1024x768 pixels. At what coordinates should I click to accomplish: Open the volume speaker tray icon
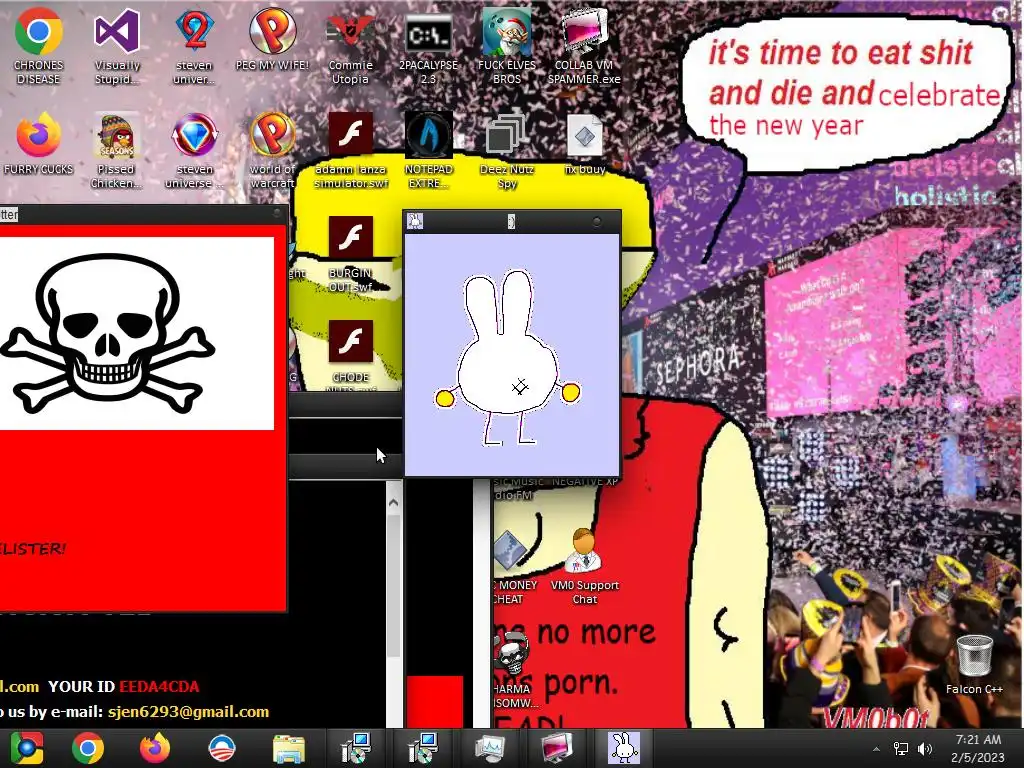925,749
